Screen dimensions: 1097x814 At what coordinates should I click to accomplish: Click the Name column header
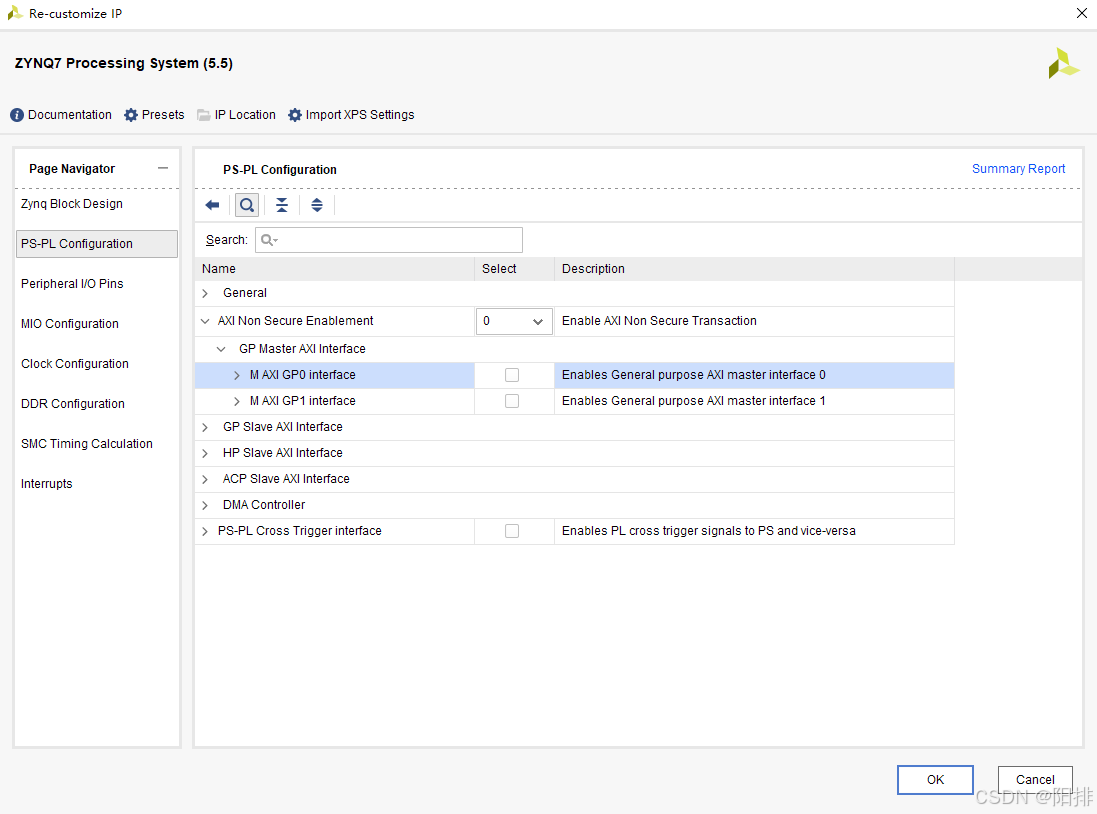[x=335, y=269]
